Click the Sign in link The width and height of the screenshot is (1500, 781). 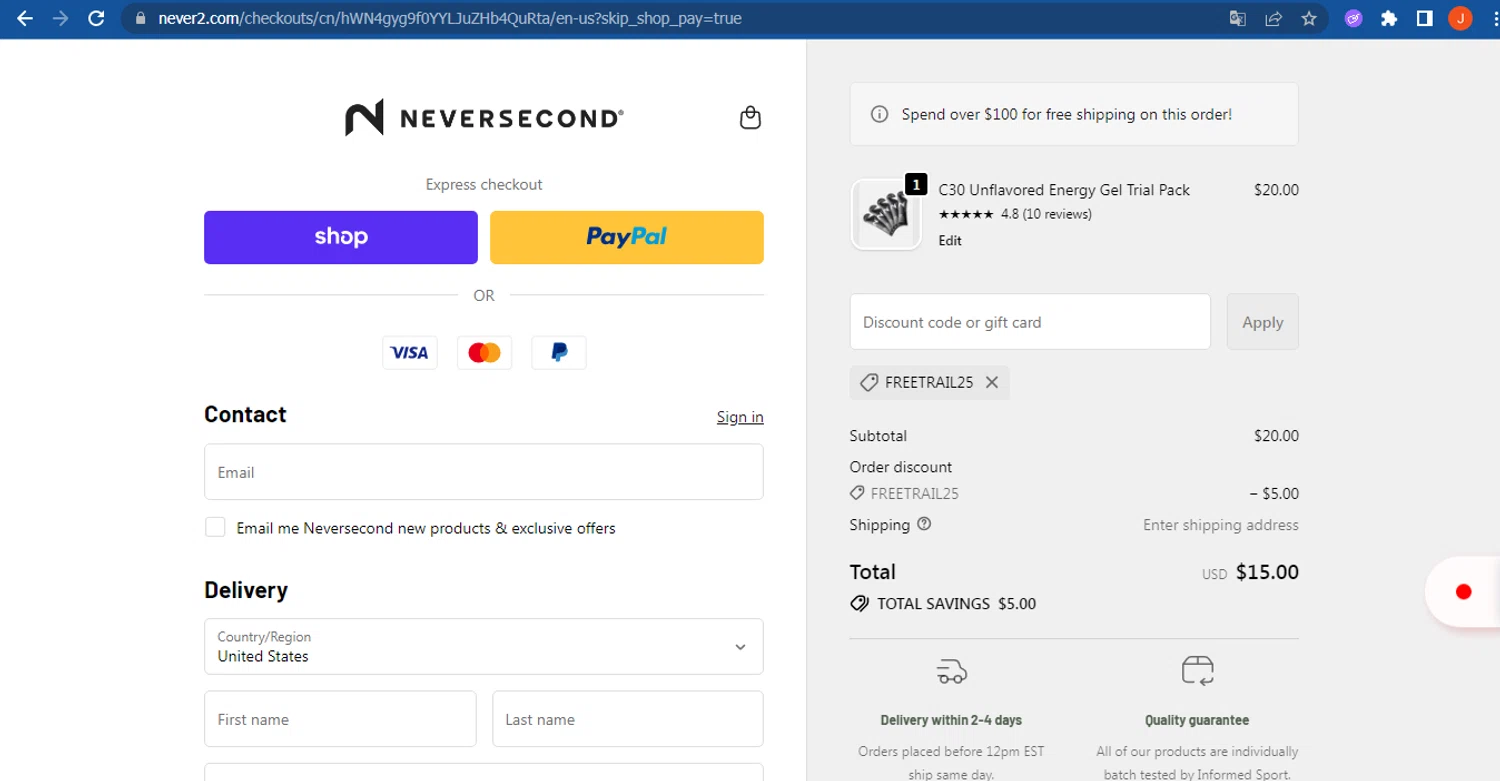pos(740,417)
